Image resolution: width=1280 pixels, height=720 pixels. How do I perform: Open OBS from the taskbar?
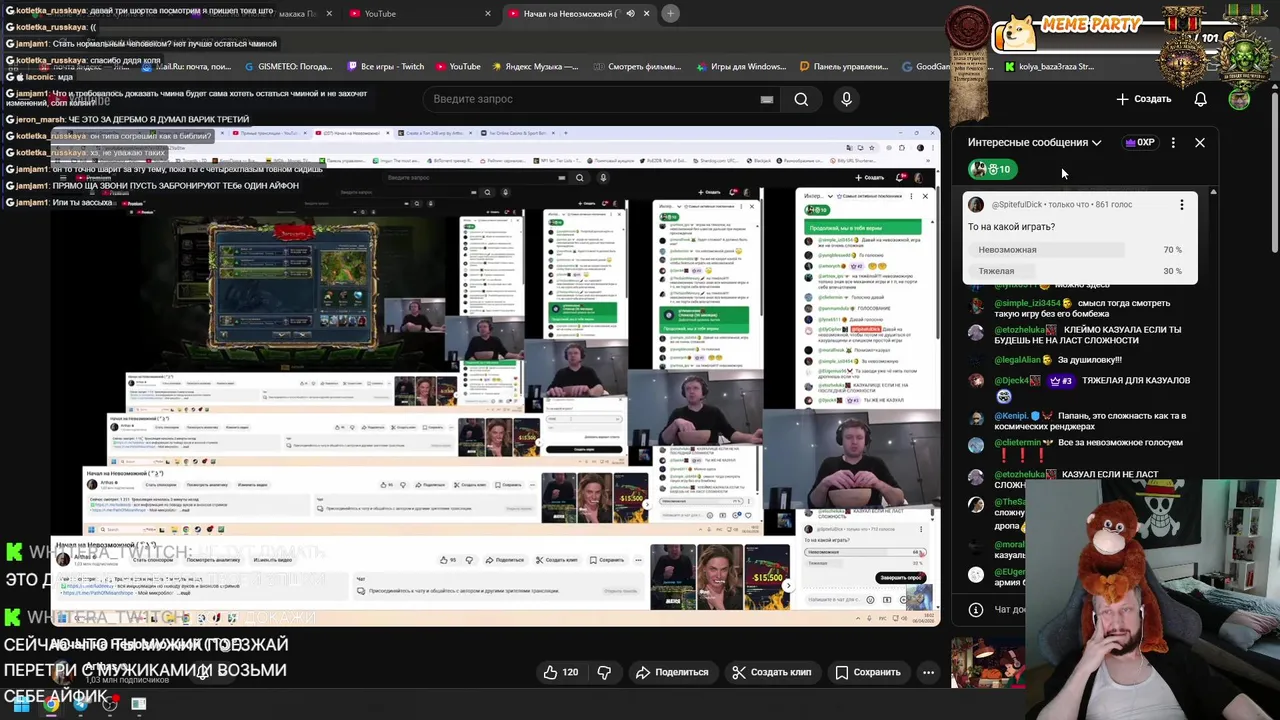tap(110, 704)
